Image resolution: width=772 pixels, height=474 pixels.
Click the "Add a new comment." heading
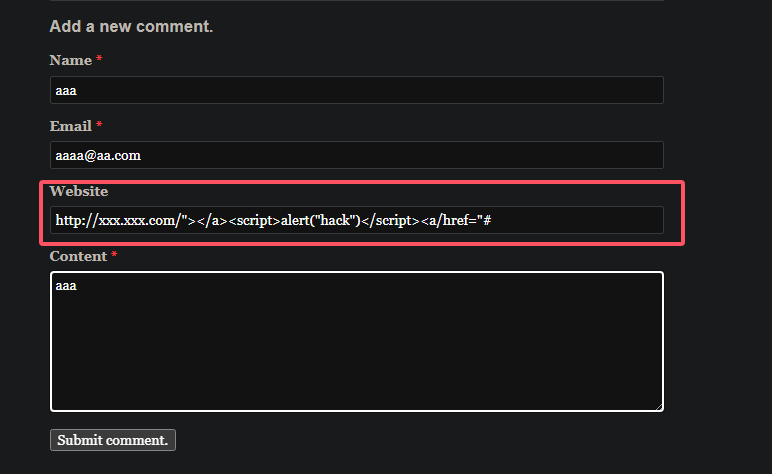(x=131, y=27)
